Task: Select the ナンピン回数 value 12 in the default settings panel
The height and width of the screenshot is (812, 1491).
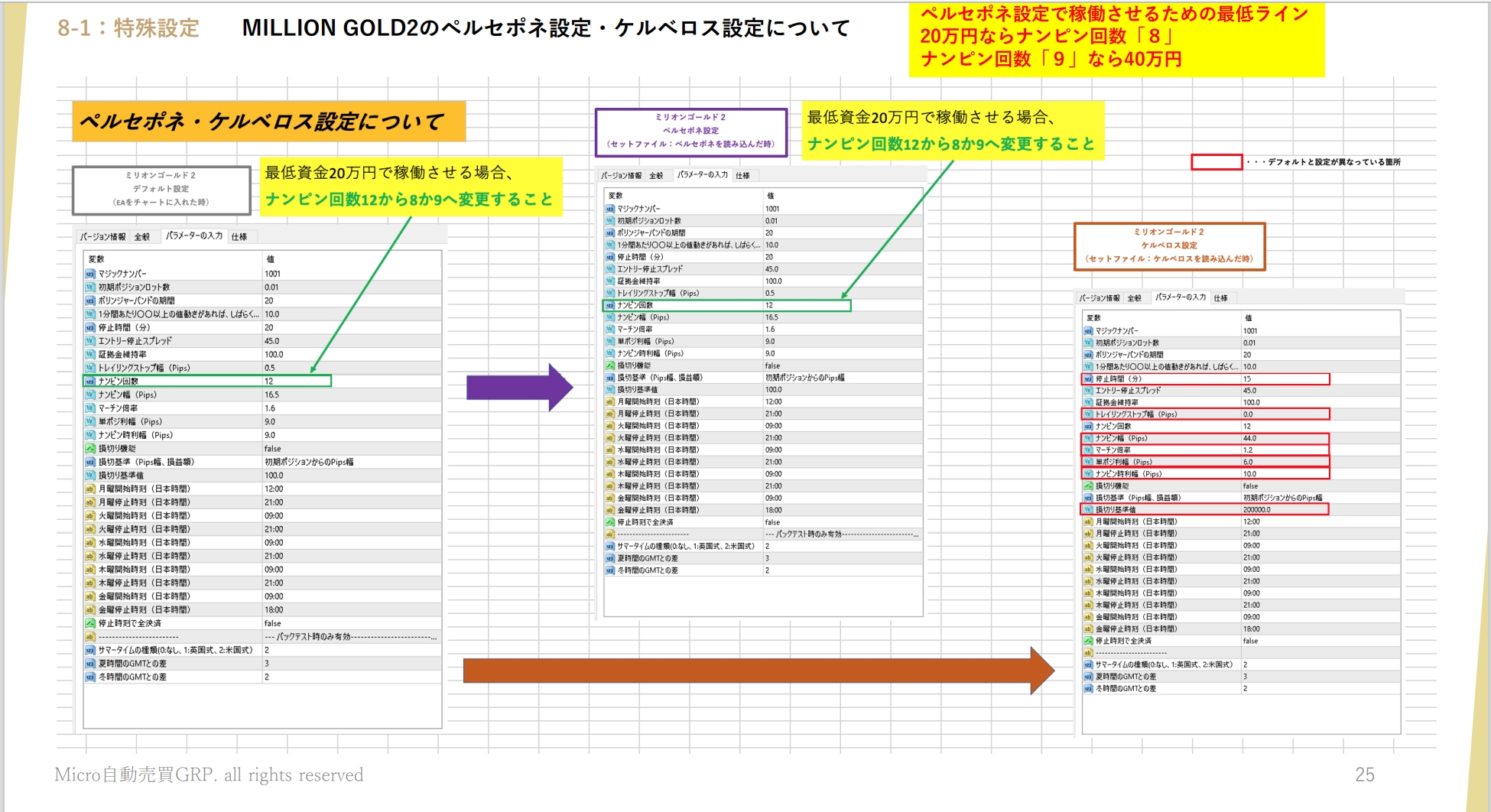Action: [x=269, y=382]
